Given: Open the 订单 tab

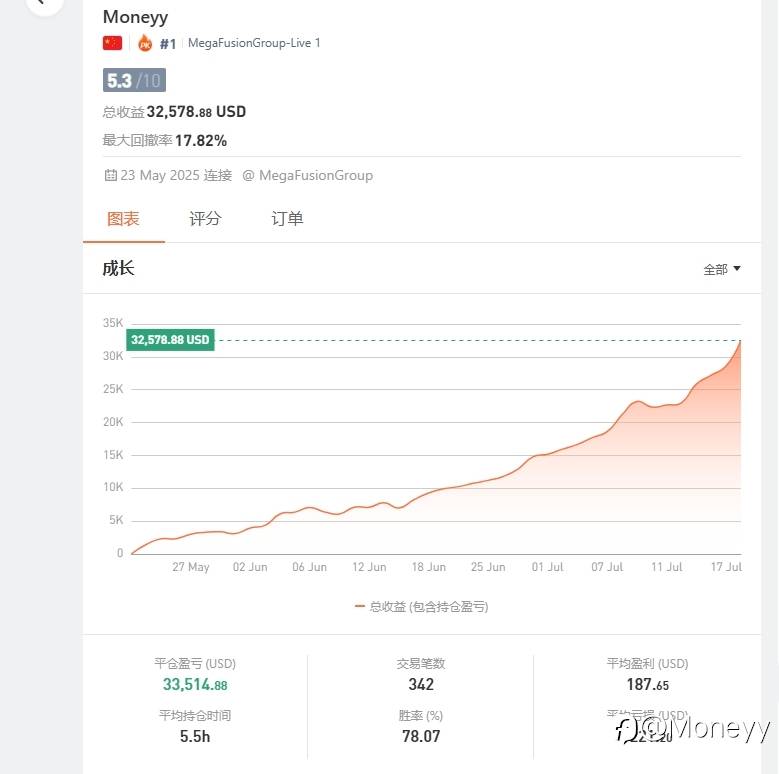Looking at the screenshot, I should tap(287, 219).
